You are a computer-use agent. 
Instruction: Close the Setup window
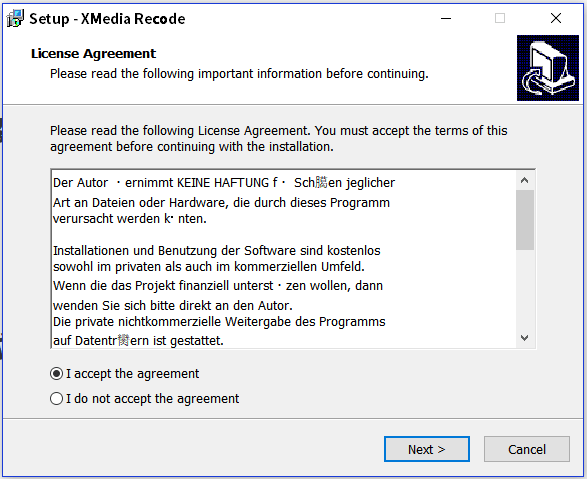[556, 18]
